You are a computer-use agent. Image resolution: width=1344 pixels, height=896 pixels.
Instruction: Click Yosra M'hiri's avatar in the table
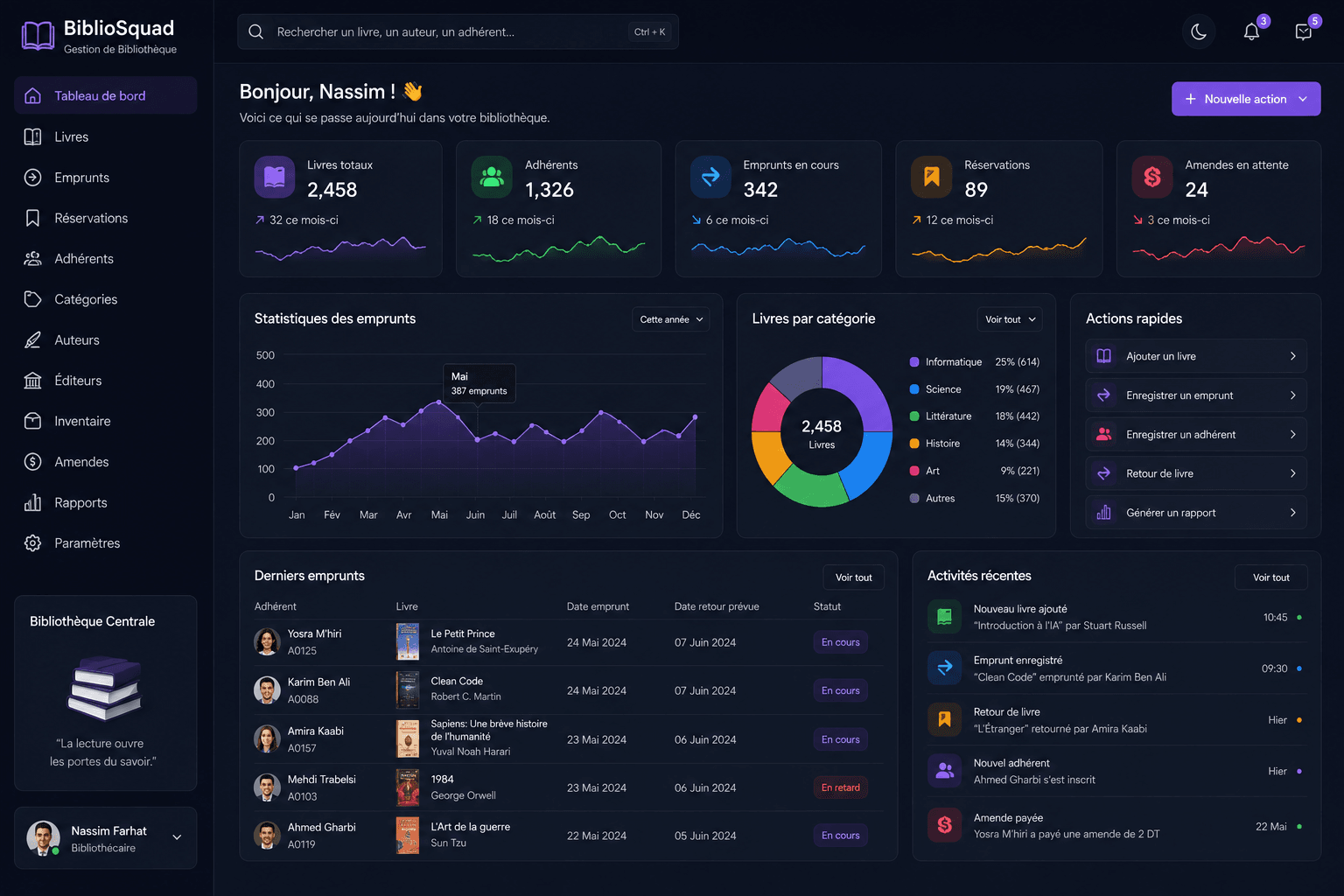coord(267,641)
